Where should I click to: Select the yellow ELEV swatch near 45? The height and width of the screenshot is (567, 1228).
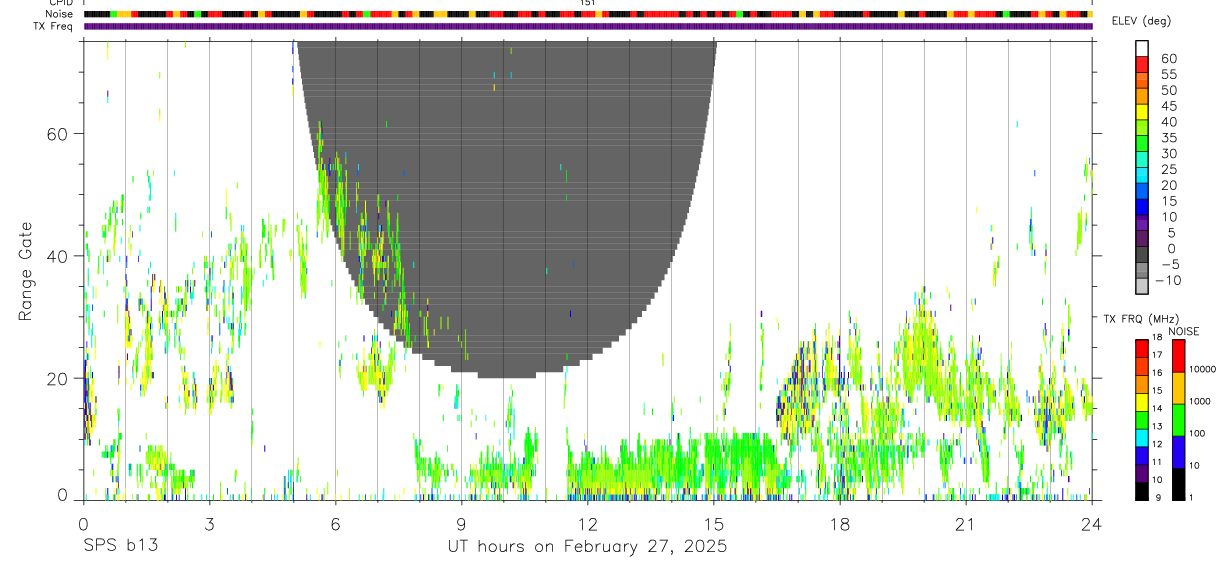(1142, 112)
